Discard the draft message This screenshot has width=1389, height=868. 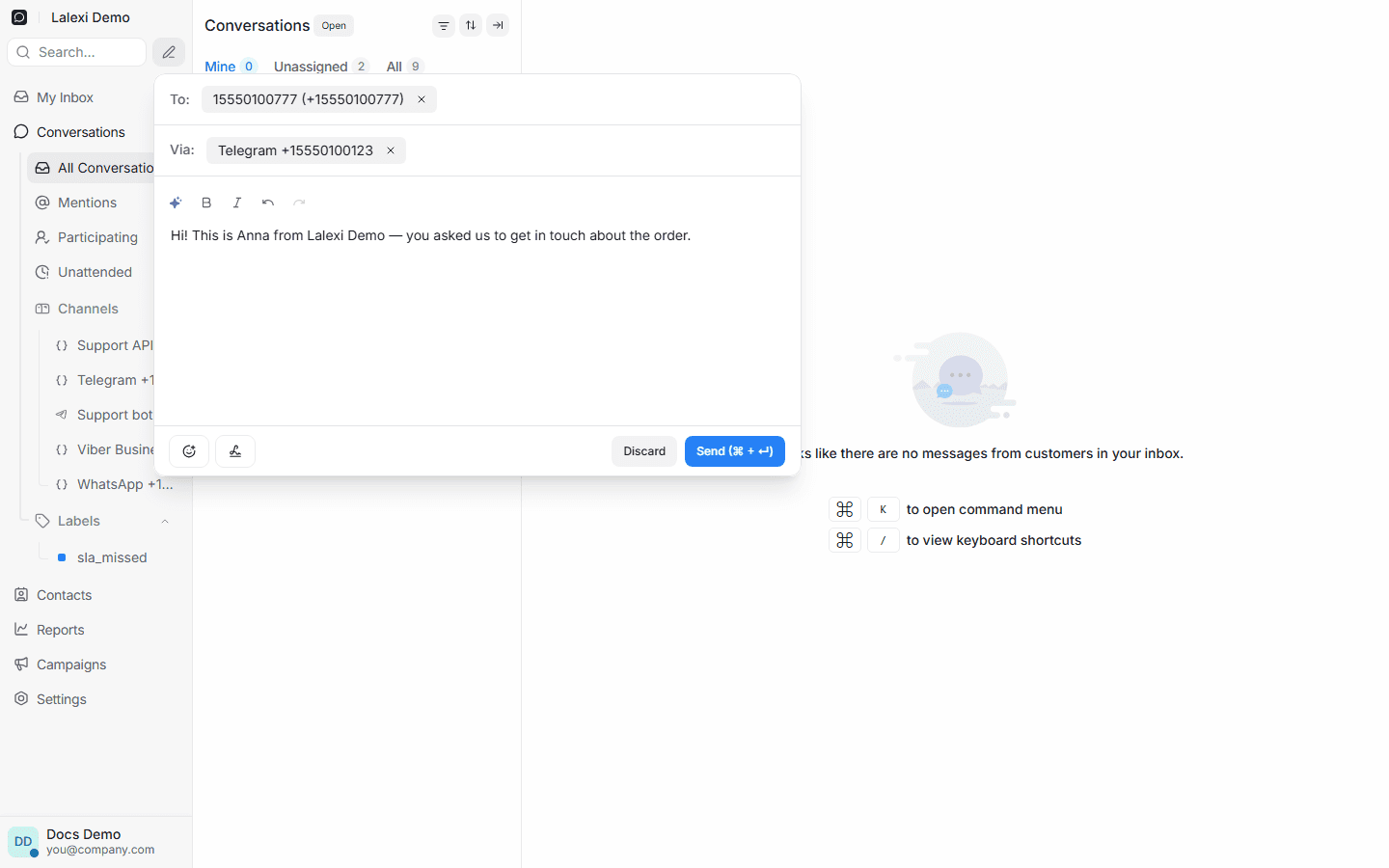(644, 451)
